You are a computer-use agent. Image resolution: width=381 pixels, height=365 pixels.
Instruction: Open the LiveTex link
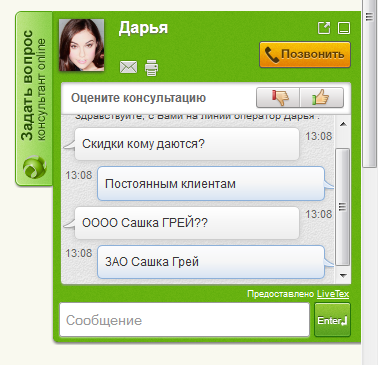(333, 294)
